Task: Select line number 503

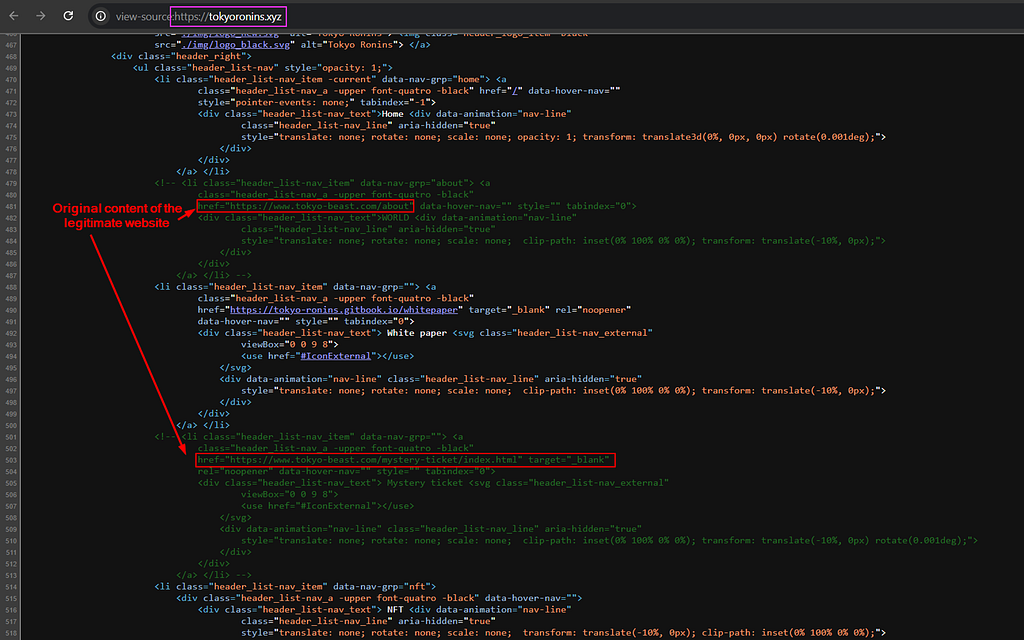Action: [x=10, y=460]
